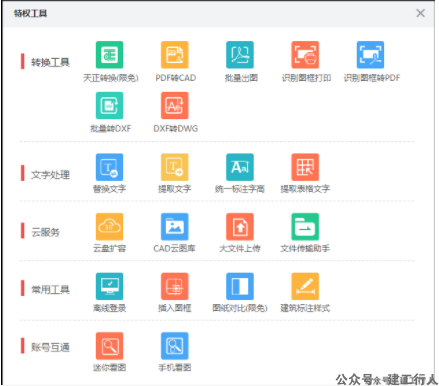This screenshot has height=386, width=439.
Task: Click the 特权工具 dialog title
Action: click(x=30, y=13)
